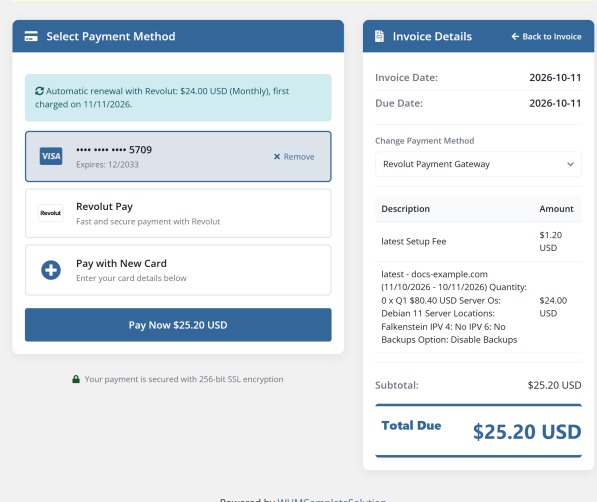Click the Change Payment Method label
Image resolution: width=597 pixels, height=502 pixels.
(425, 141)
